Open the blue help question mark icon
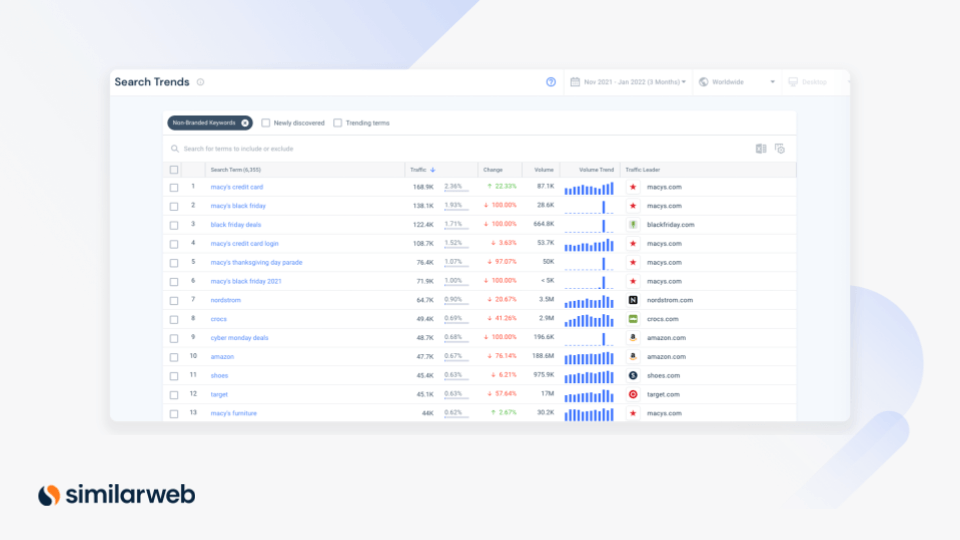 551,82
